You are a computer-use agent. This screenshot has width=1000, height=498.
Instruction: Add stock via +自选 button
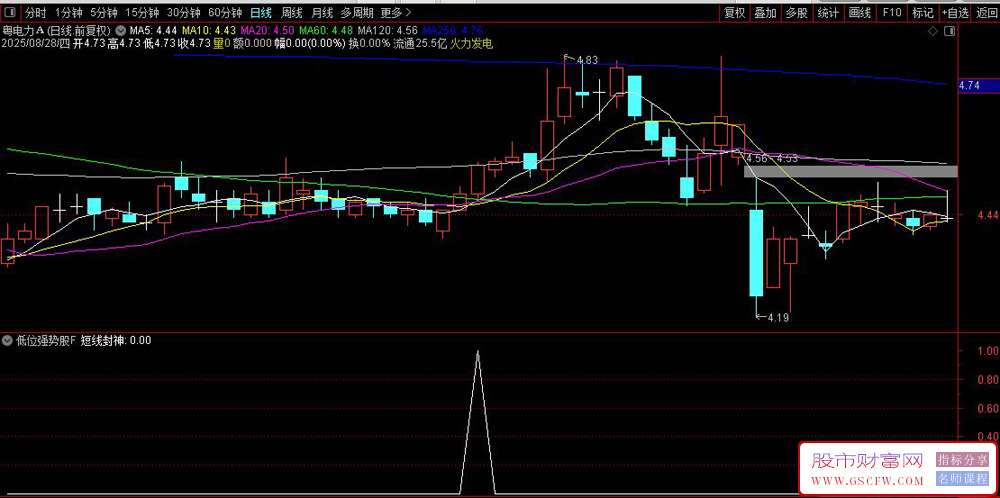point(955,12)
